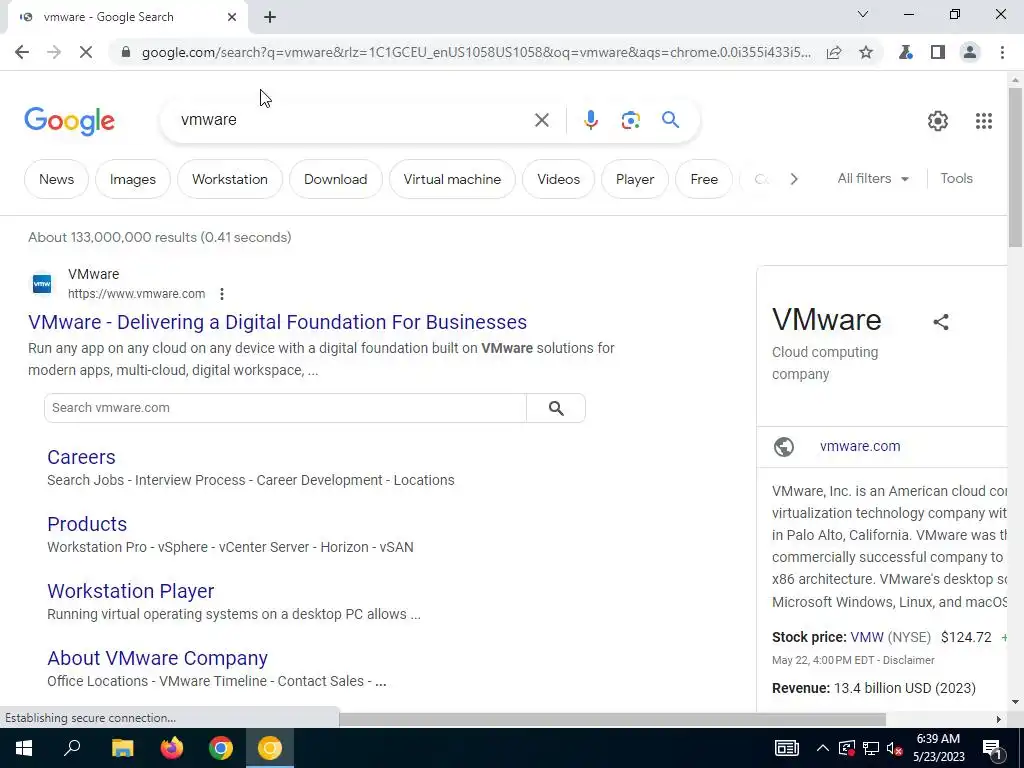Image resolution: width=1024 pixels, height=768 pixels.
Task: Click the globe icon beside vmware.com
Action: (x=784, y=447)
